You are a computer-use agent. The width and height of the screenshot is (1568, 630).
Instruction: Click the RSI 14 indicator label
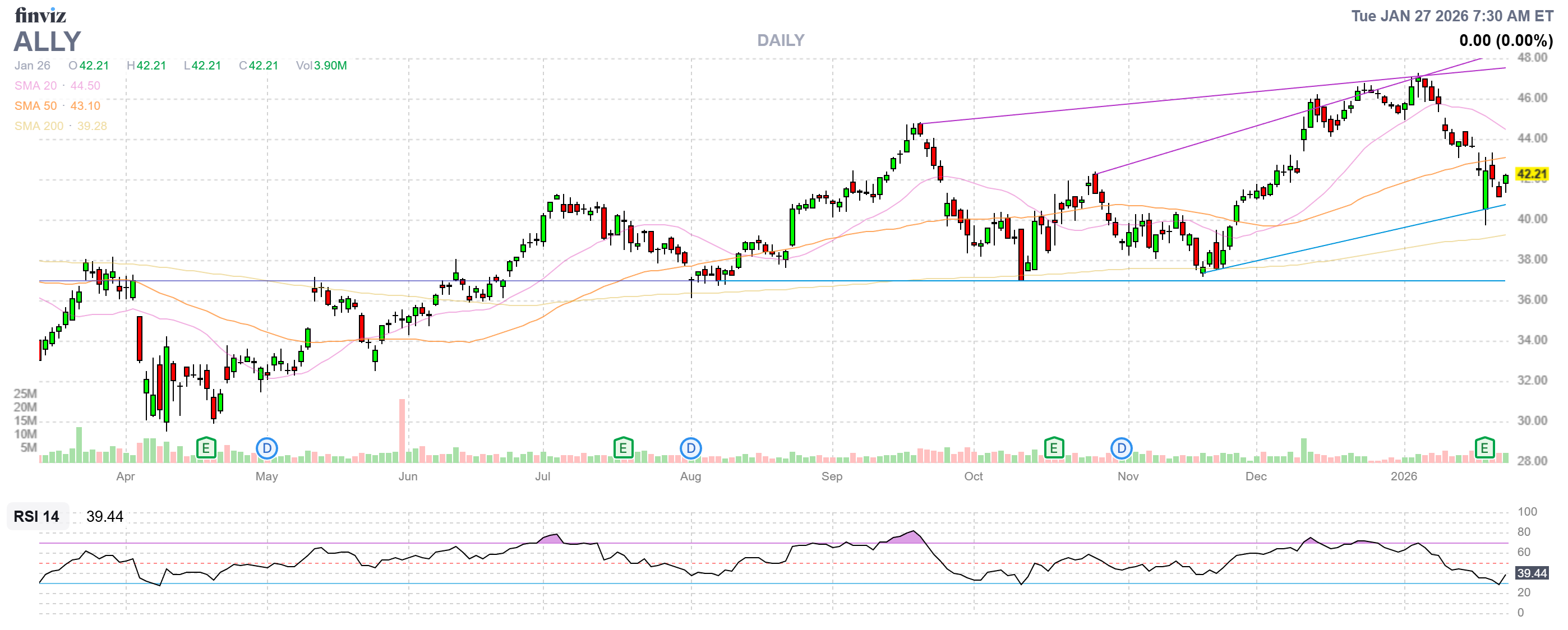tap(36, 516)
